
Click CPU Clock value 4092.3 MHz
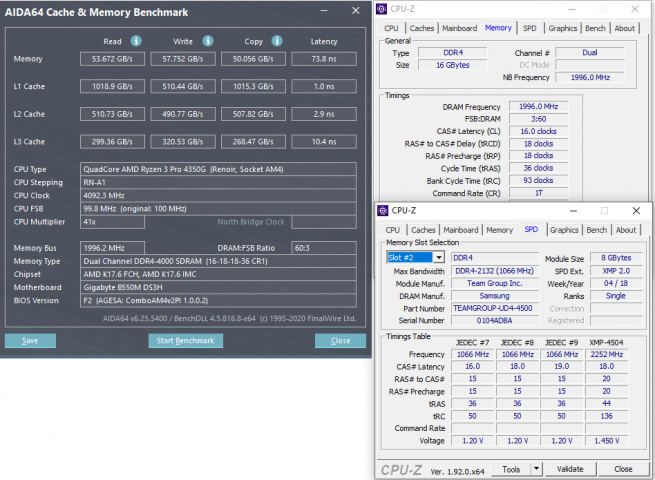(218, 196)
